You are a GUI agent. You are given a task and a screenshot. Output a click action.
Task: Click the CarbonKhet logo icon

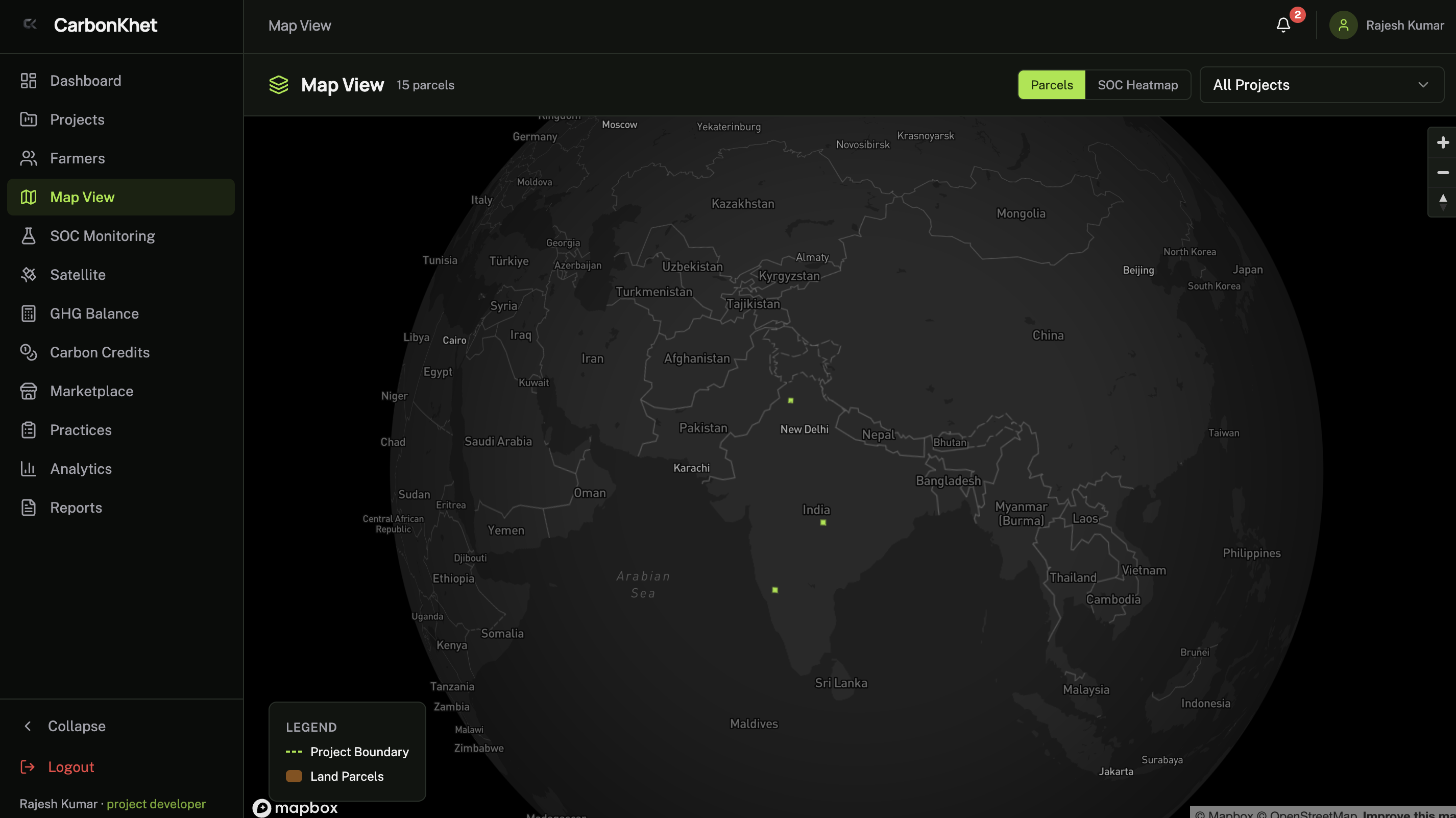pyautogui.click(x=30, y=23)
